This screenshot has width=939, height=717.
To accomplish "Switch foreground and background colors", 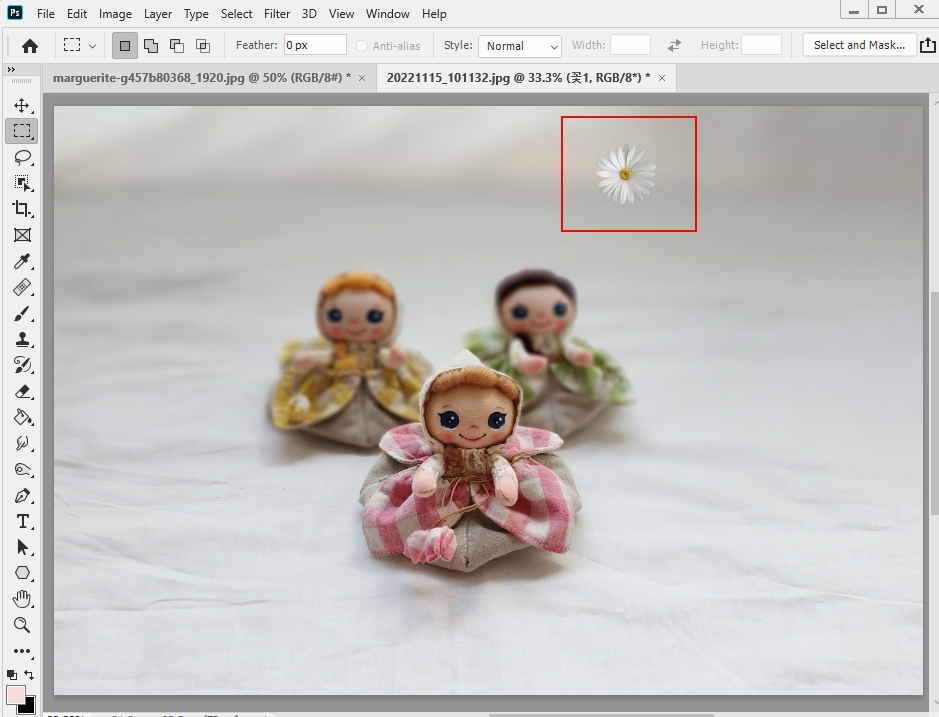I will (x=29, y=674).
